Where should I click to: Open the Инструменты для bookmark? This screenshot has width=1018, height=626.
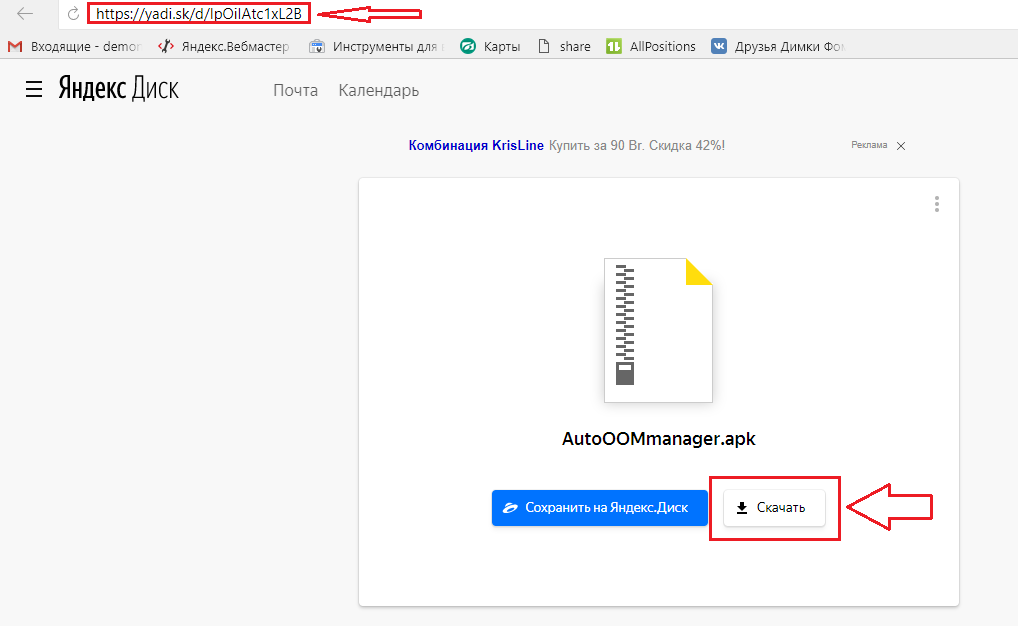point(377,47)
